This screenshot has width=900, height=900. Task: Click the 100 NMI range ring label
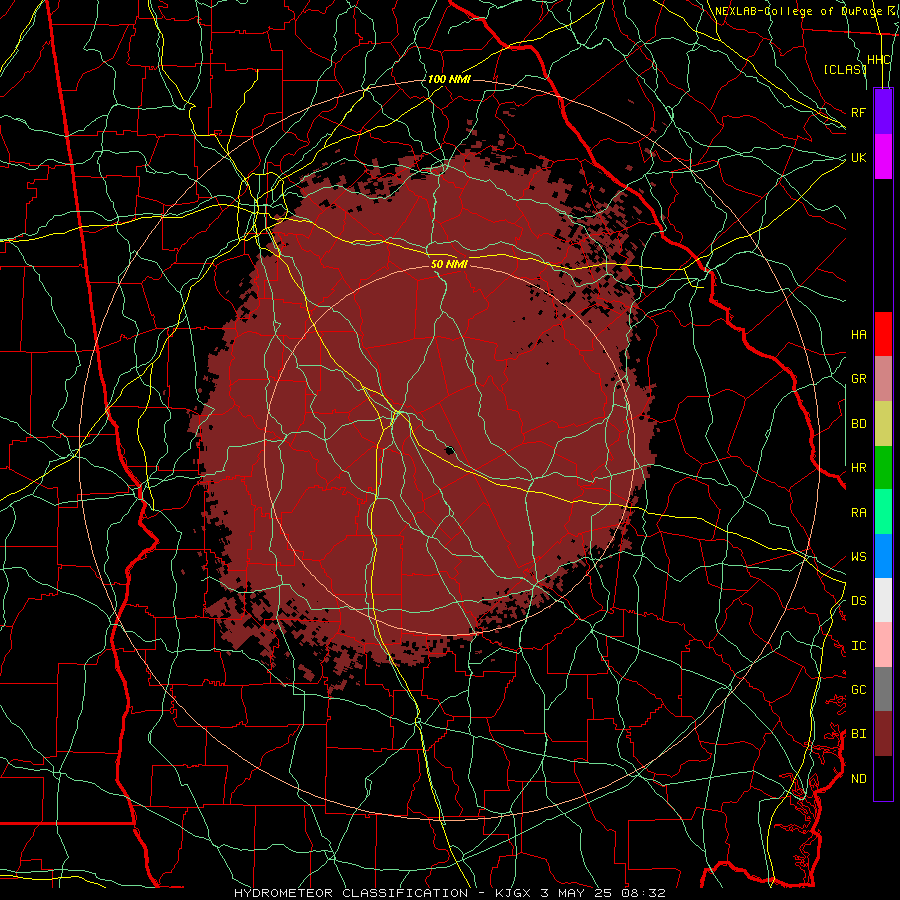[x=449, y=79]
